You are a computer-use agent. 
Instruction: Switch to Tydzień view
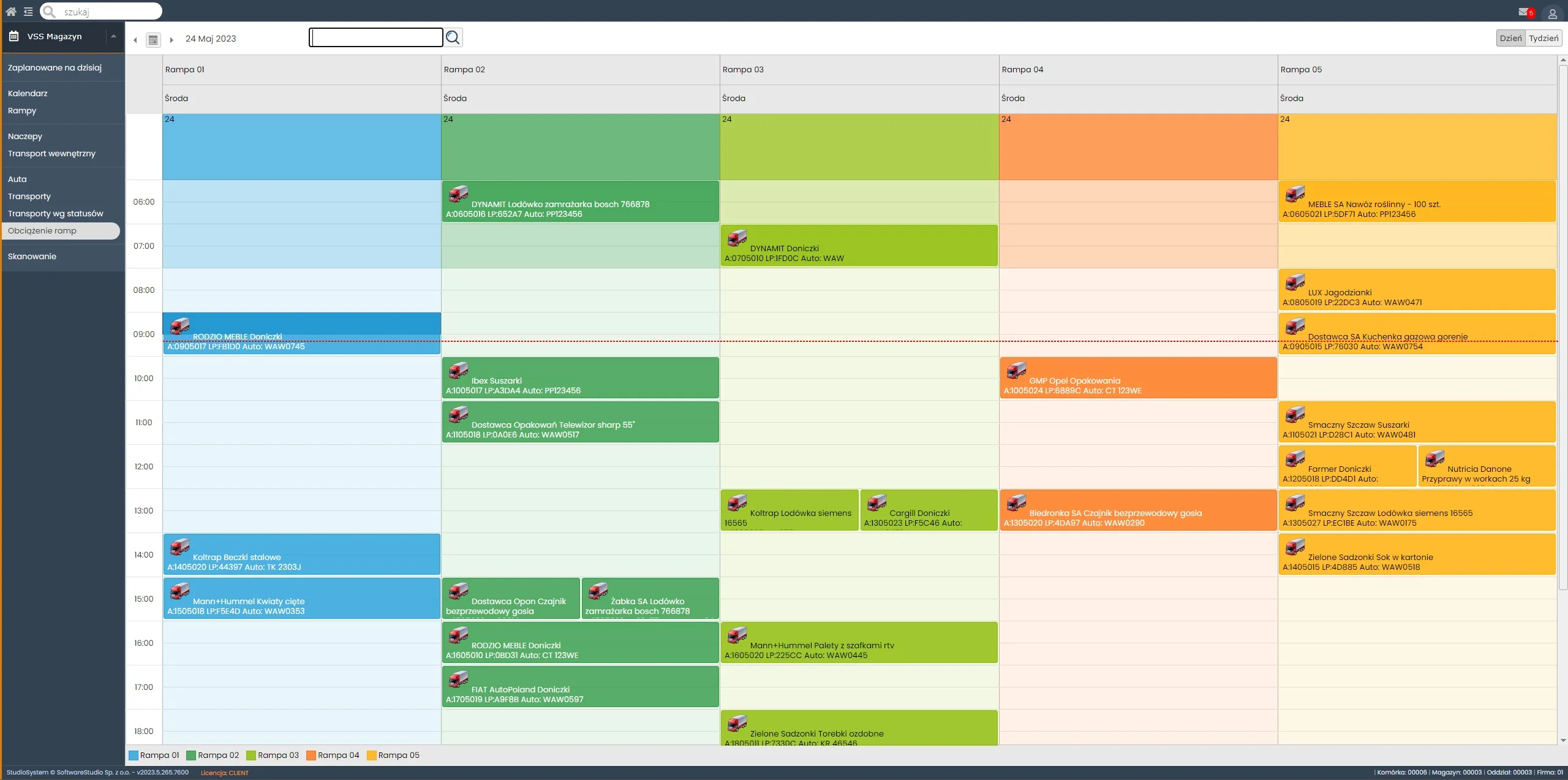tap(1543, 38)
